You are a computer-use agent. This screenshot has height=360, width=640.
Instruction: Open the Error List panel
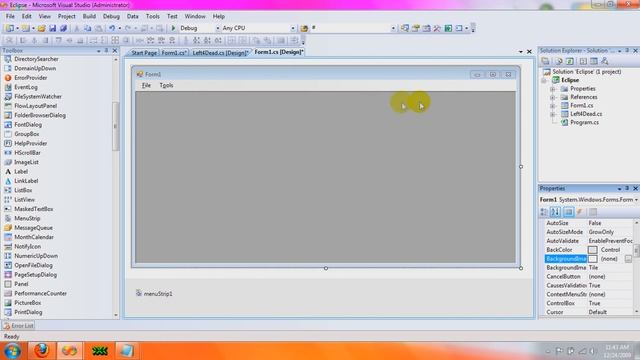(x=19, y=326)
